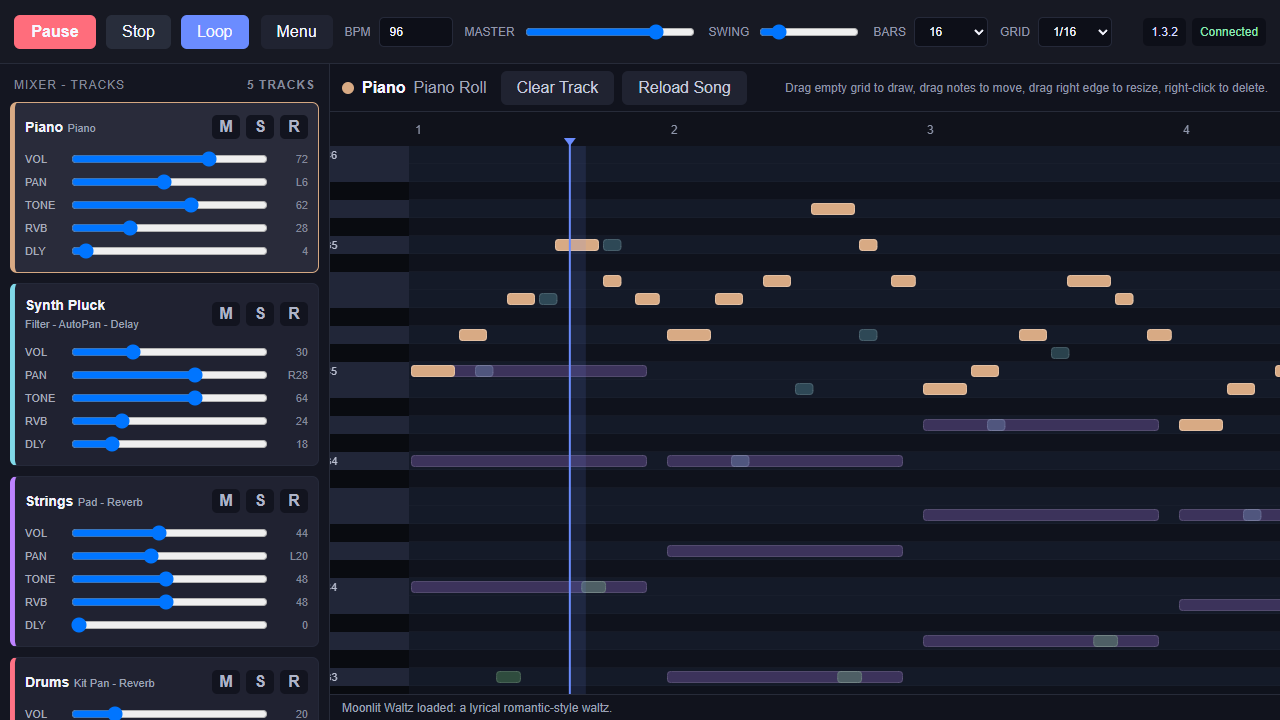
Task: Adjust the Drums VOL slider
Action: pos(169,714)
